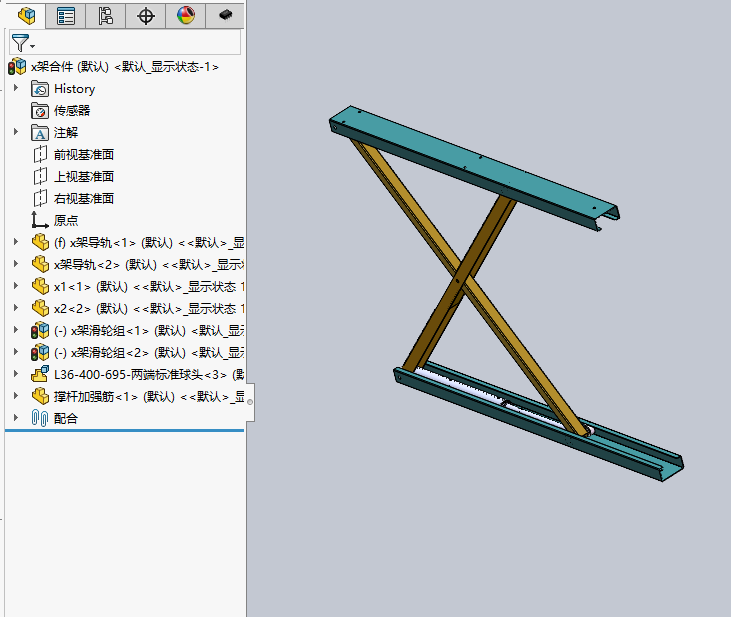Open the DisplayManager color ball tab
This screenshot has height=617, width=731.
click(186, 16)
